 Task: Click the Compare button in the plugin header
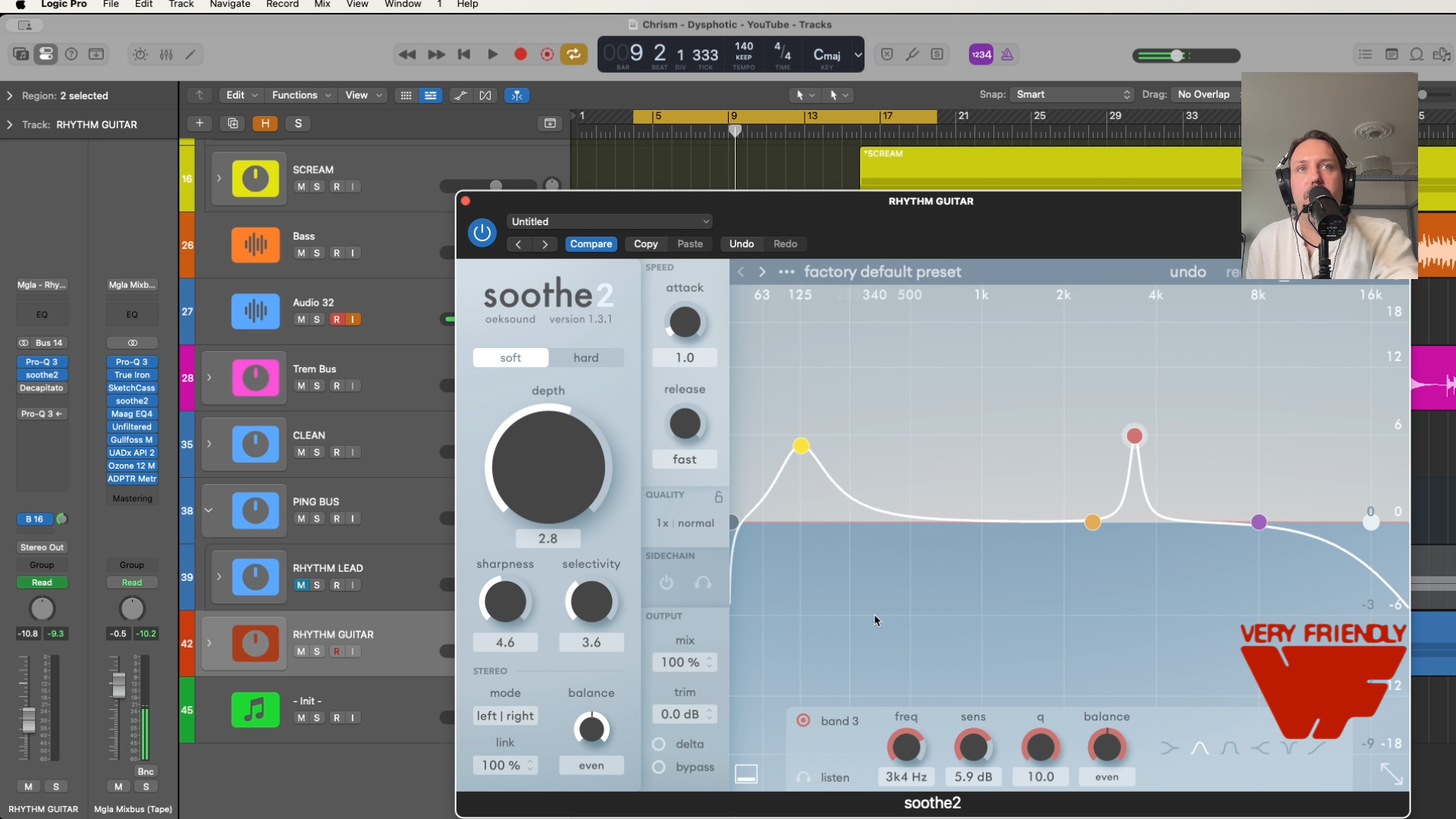click(x=591, y=243)
